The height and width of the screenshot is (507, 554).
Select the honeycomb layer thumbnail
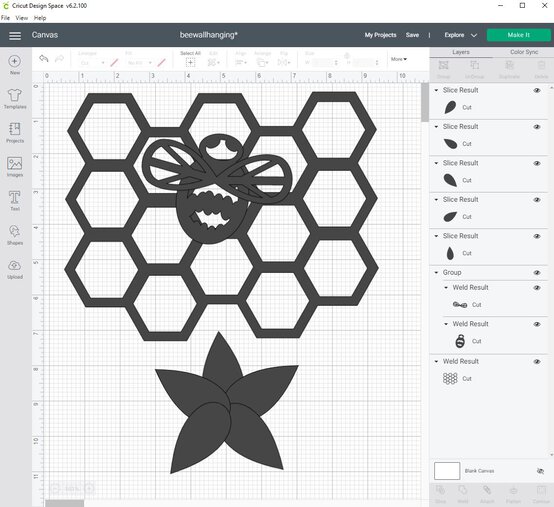[450, 379]
